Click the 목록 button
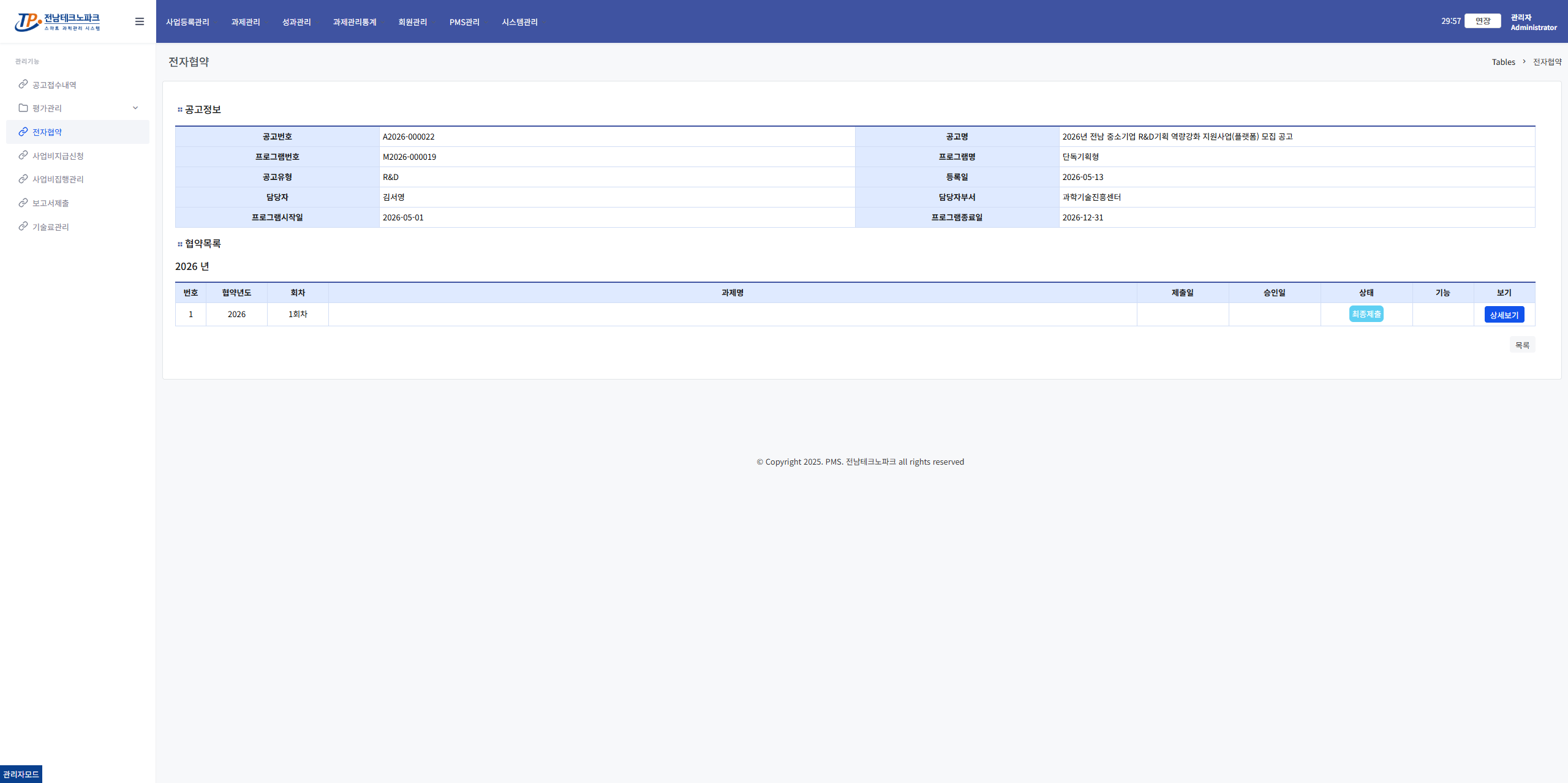Screen dimensions: 1568x783 click(1523, 345)
